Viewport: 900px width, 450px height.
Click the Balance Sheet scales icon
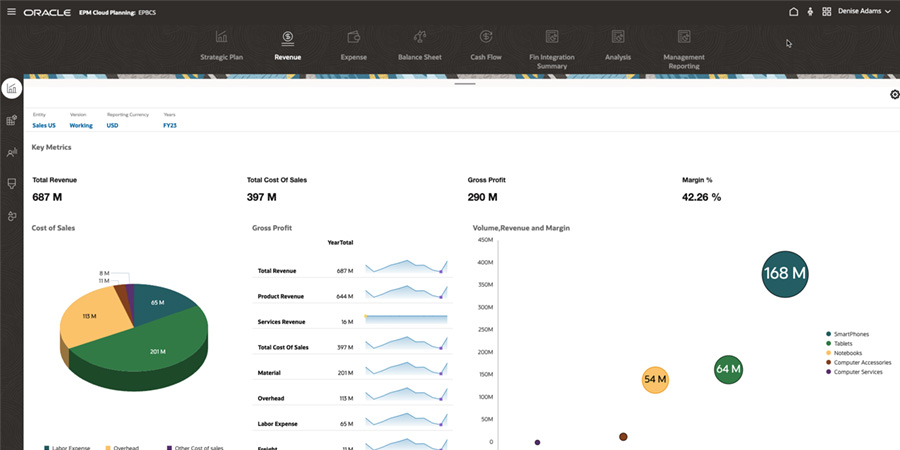pyautogui.click(x=420, y=37)
